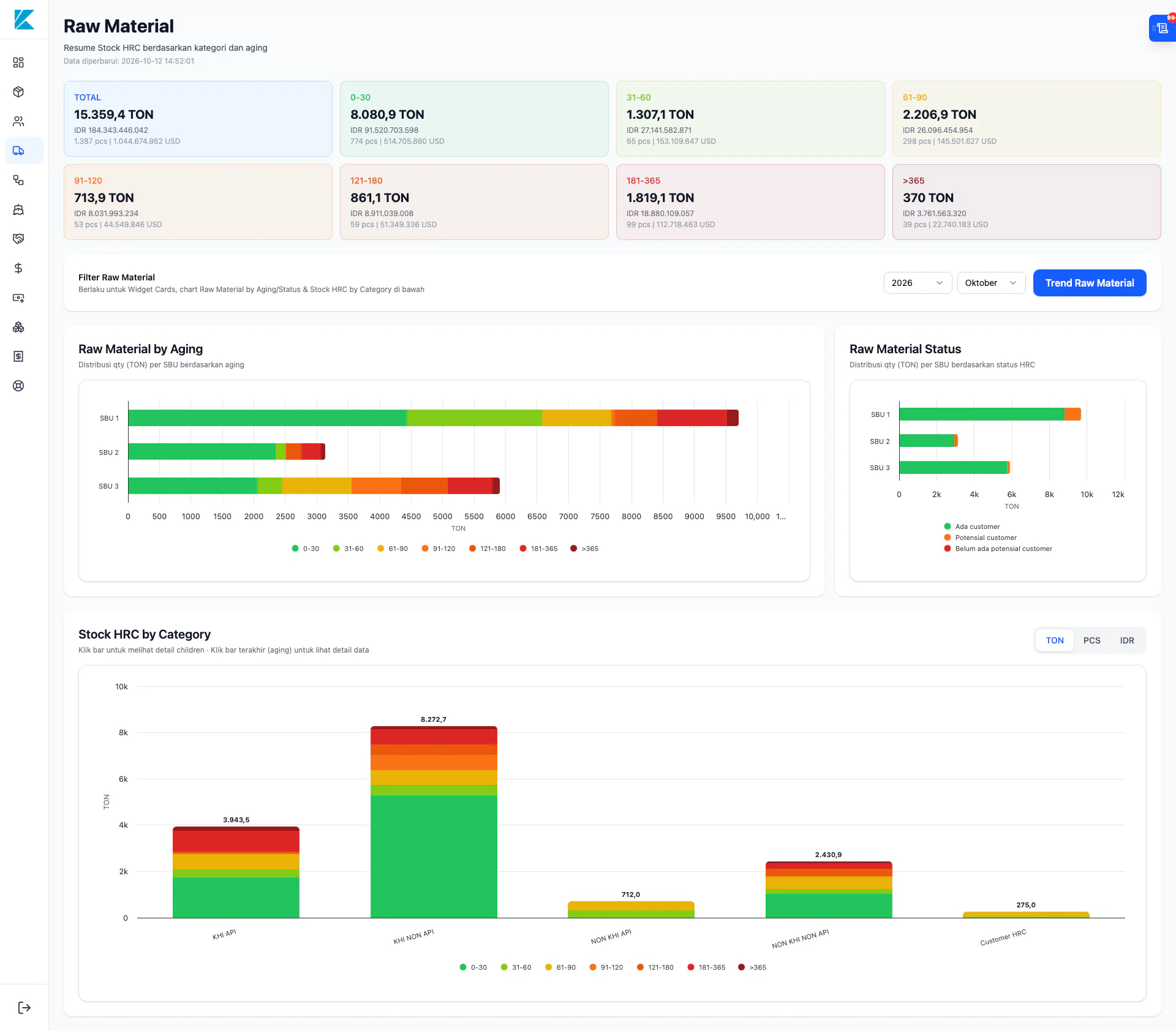This screenshot has height=1031, width=1176.
Task: Click the SBU 3 bar in aging chart
Action: pos(314,486)
